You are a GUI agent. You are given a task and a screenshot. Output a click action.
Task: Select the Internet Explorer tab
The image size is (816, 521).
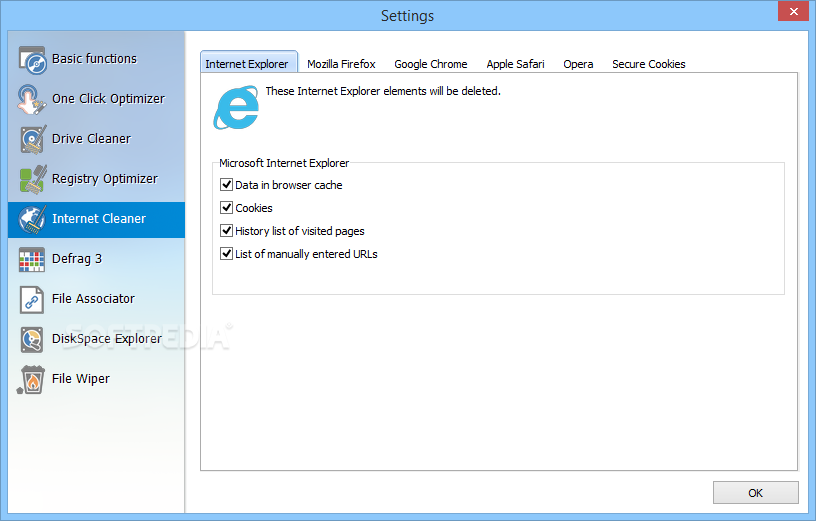(x=249, y=62)
